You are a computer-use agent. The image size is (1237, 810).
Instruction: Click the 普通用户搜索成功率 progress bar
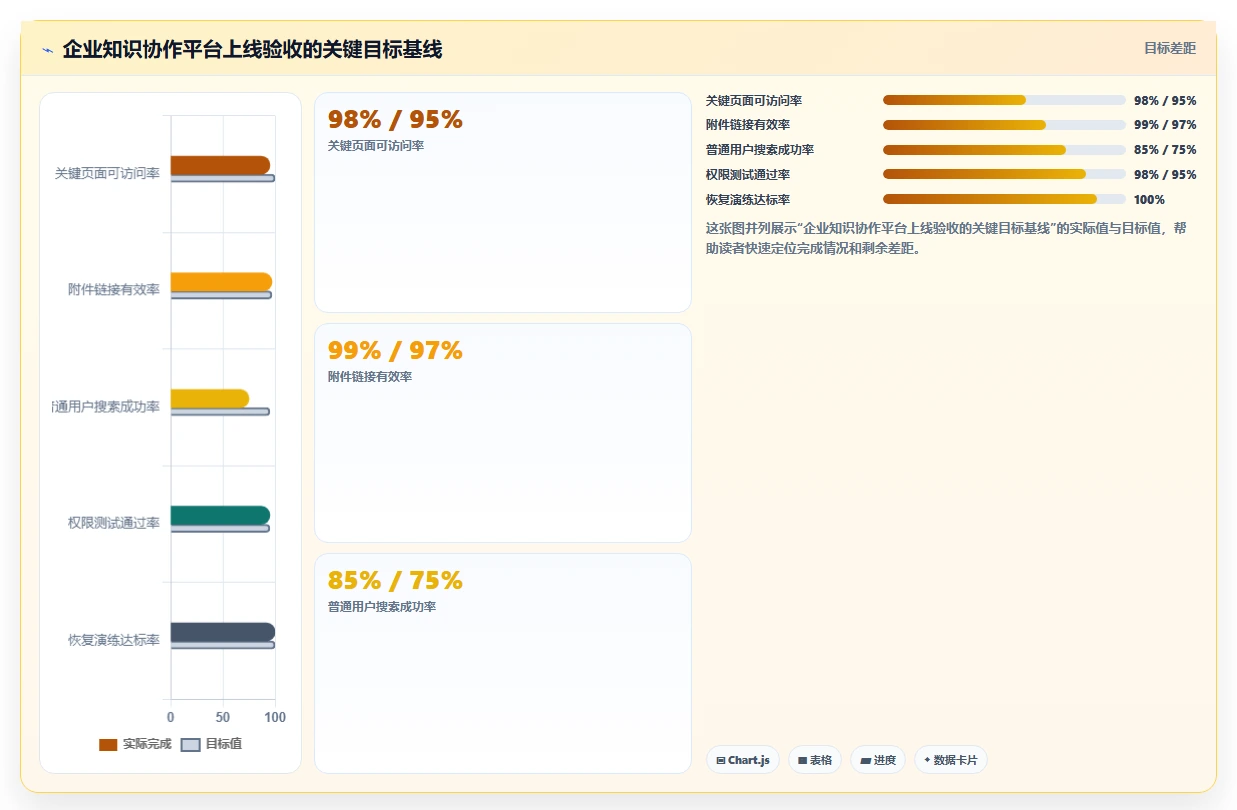[x=1004, y=150]
